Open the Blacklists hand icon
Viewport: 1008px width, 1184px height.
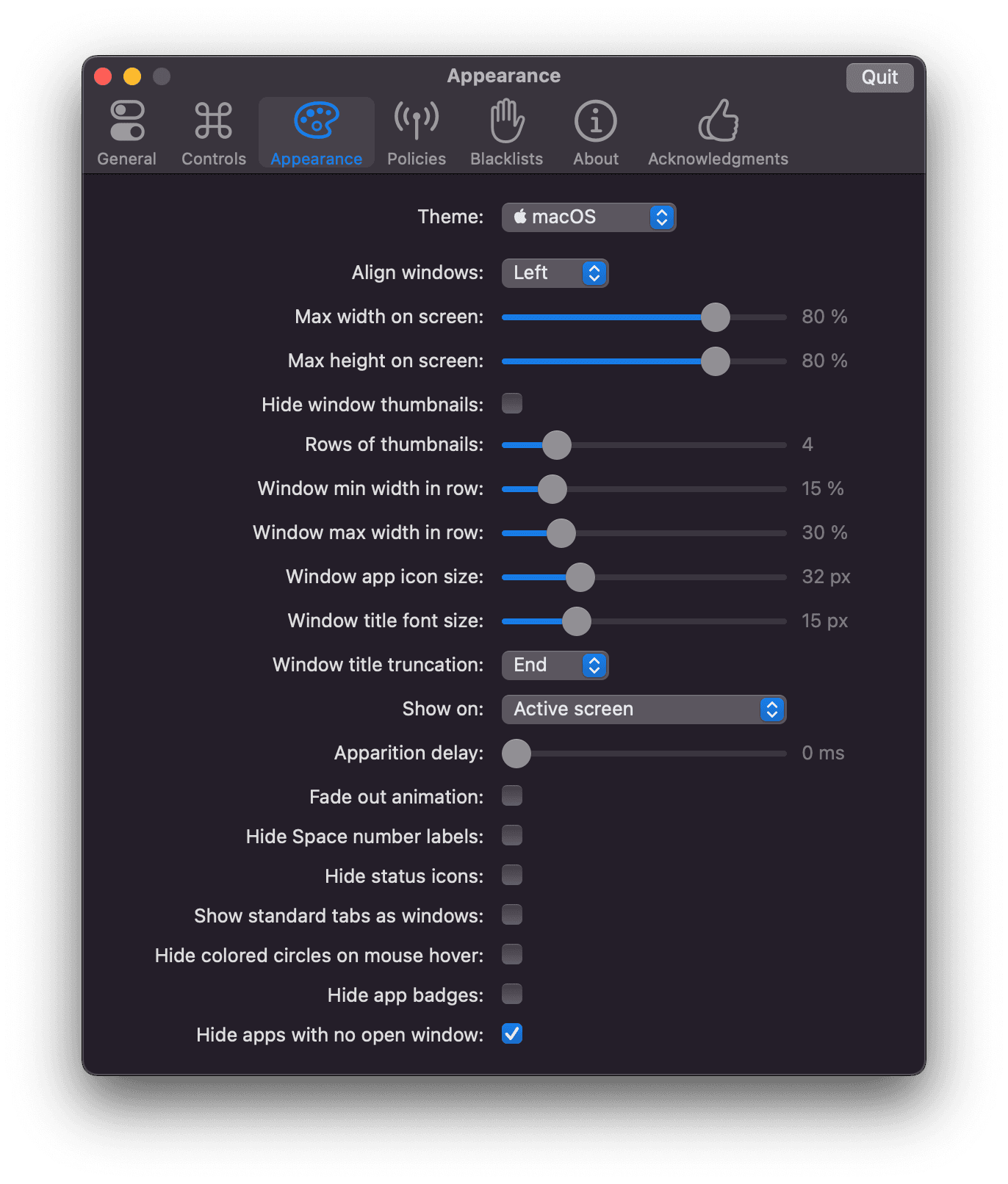coord(507,121)
